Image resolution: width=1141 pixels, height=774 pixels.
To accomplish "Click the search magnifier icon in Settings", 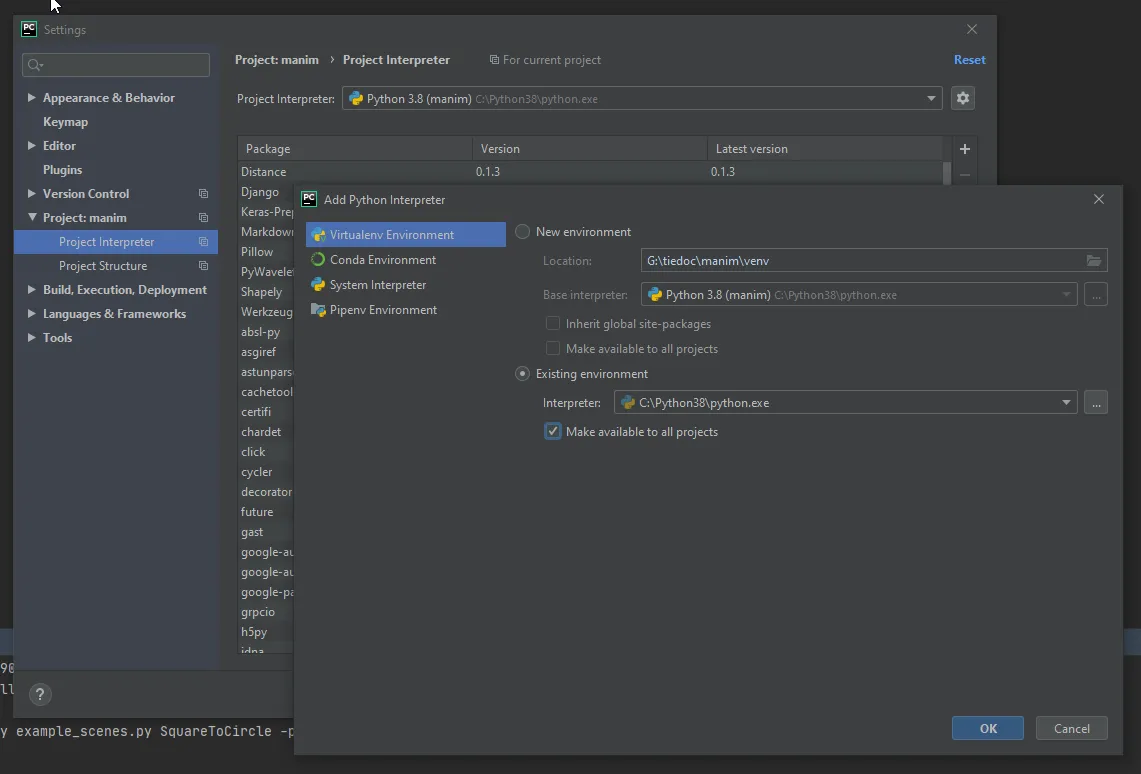I will pos(35,65).
